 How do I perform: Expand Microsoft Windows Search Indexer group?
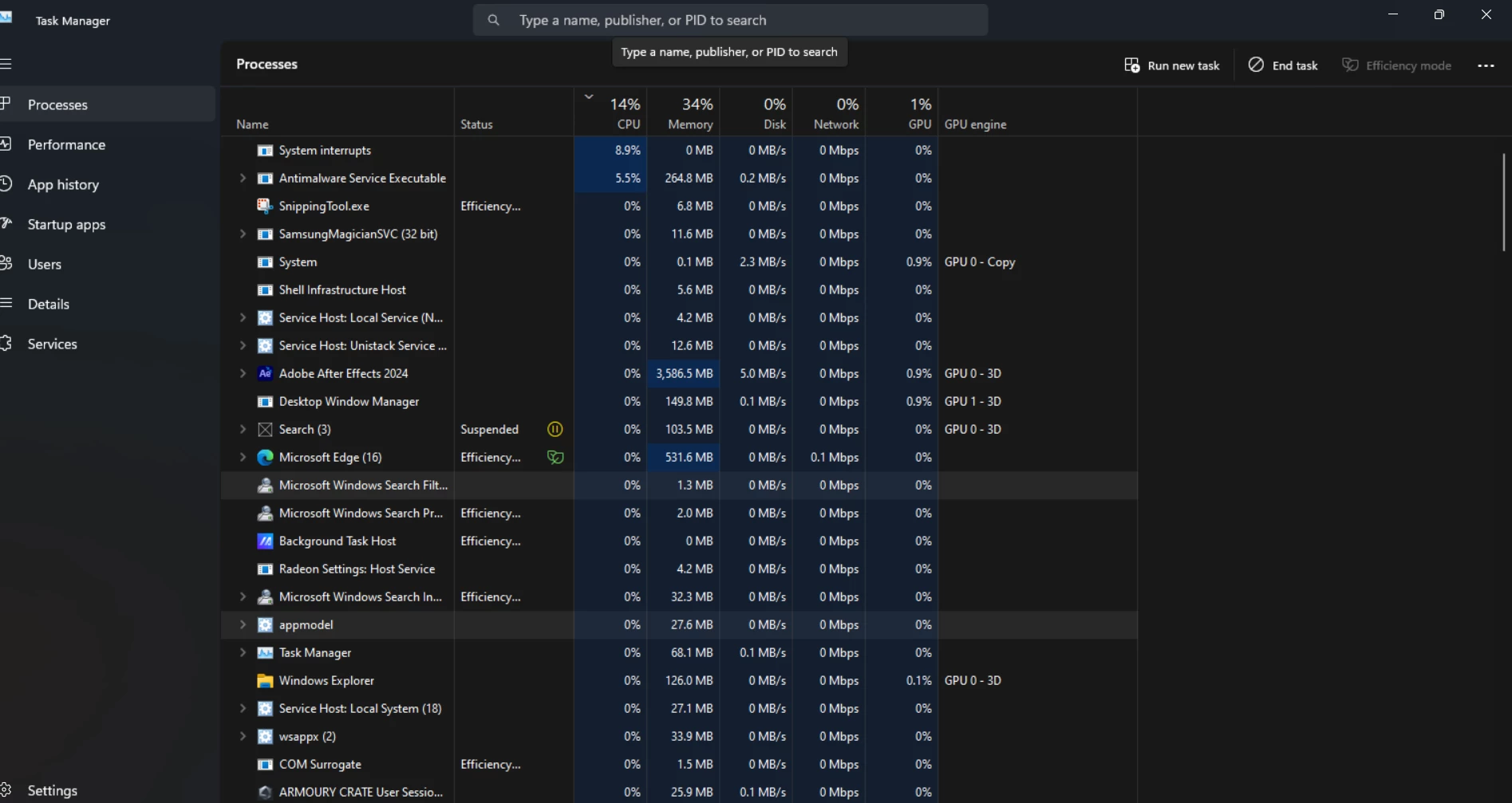click(x=243, y=596)
